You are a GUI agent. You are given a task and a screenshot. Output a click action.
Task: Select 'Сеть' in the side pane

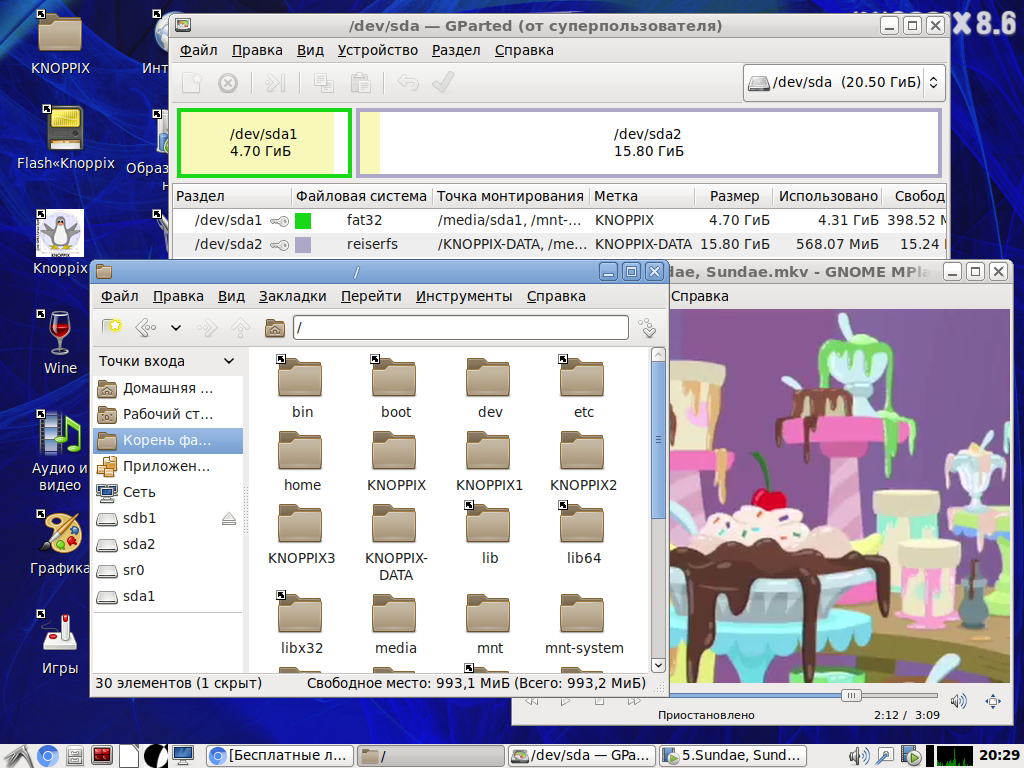pos(168,492)
